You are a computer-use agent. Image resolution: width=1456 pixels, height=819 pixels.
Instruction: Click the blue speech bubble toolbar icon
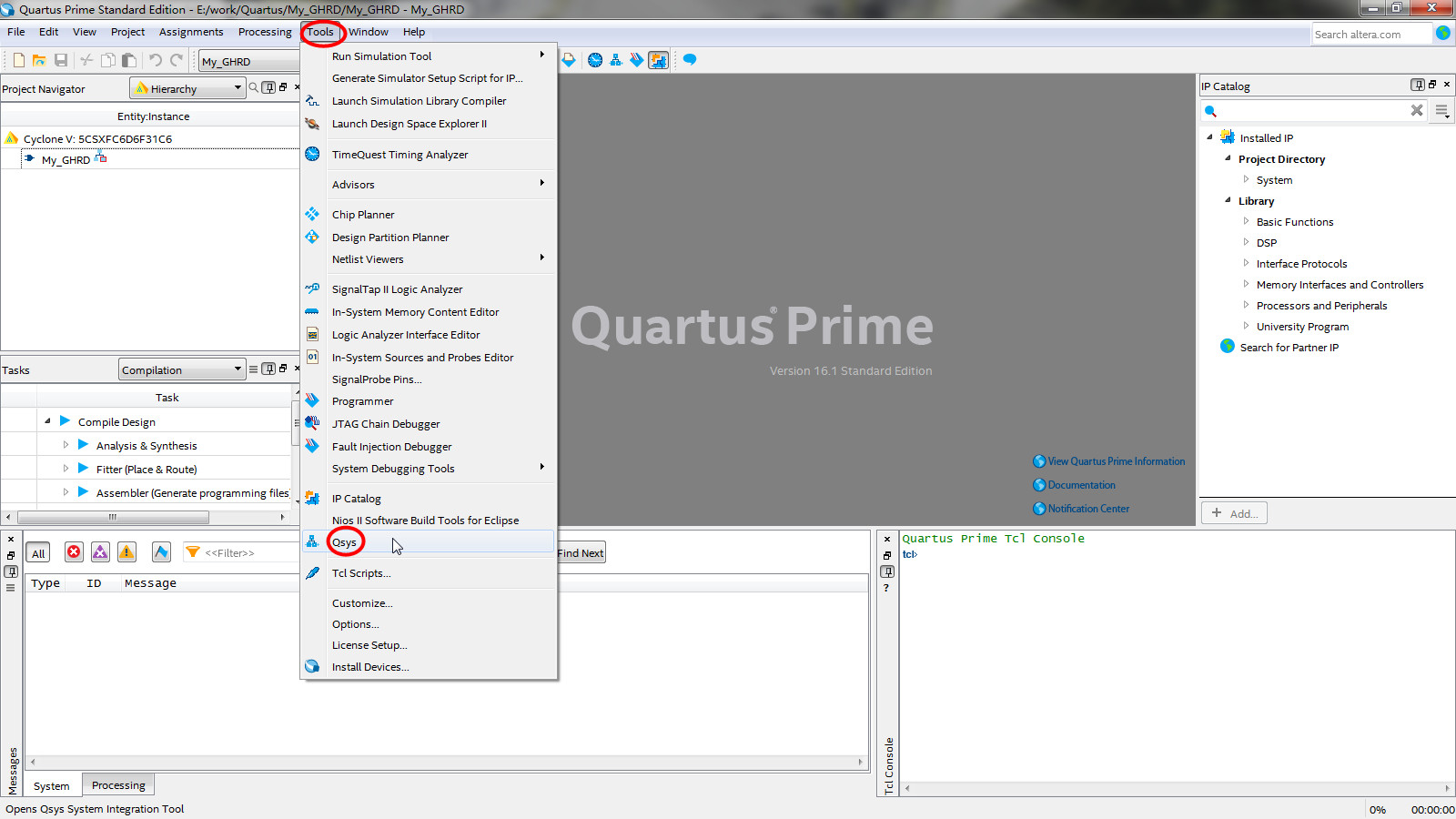point(690,60)
